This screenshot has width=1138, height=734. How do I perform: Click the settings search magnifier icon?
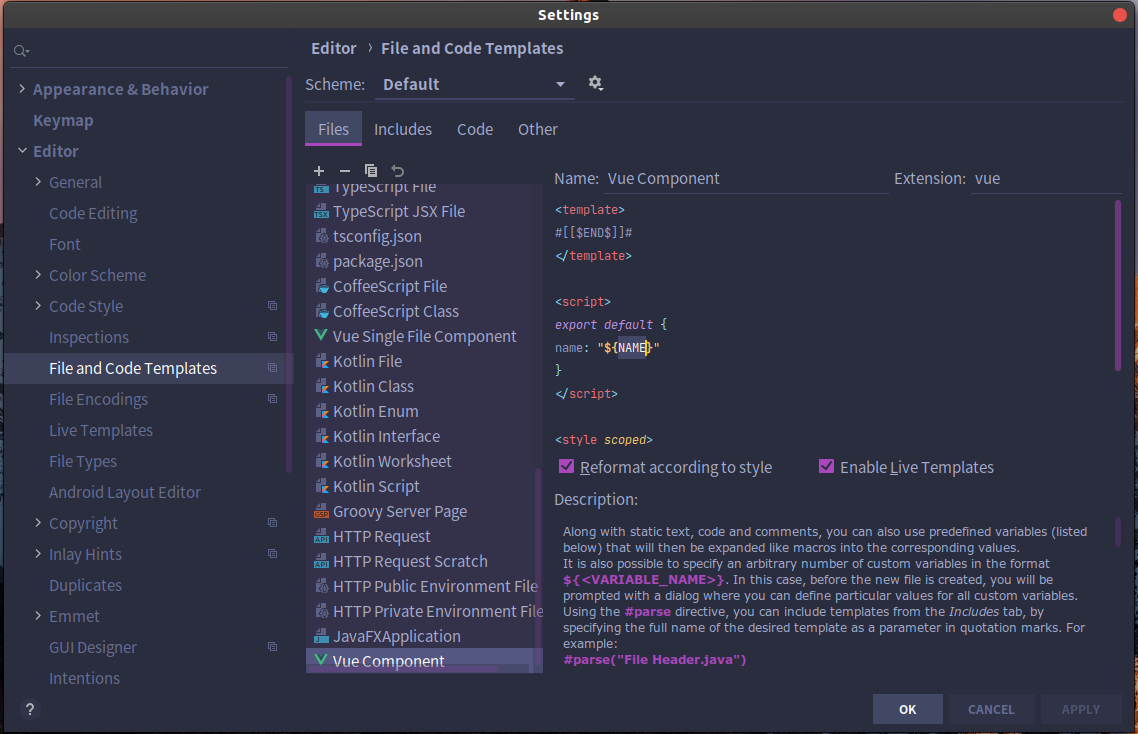[21, 51]
